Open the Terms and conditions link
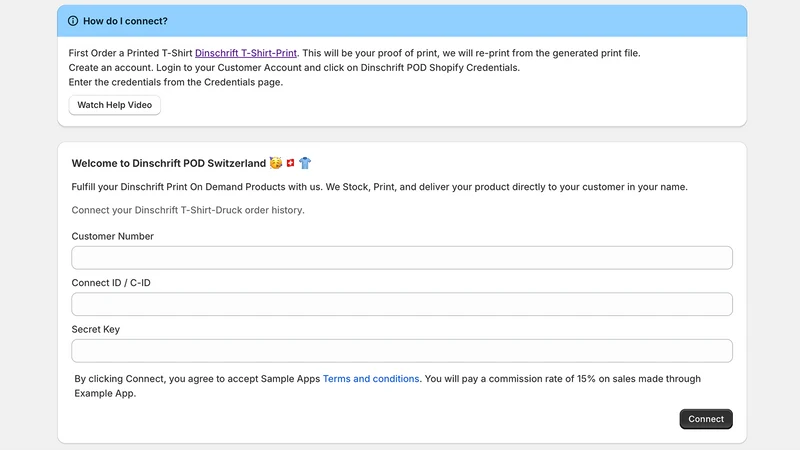The width and height of the screenshot is (800, 450). (371, 379)
